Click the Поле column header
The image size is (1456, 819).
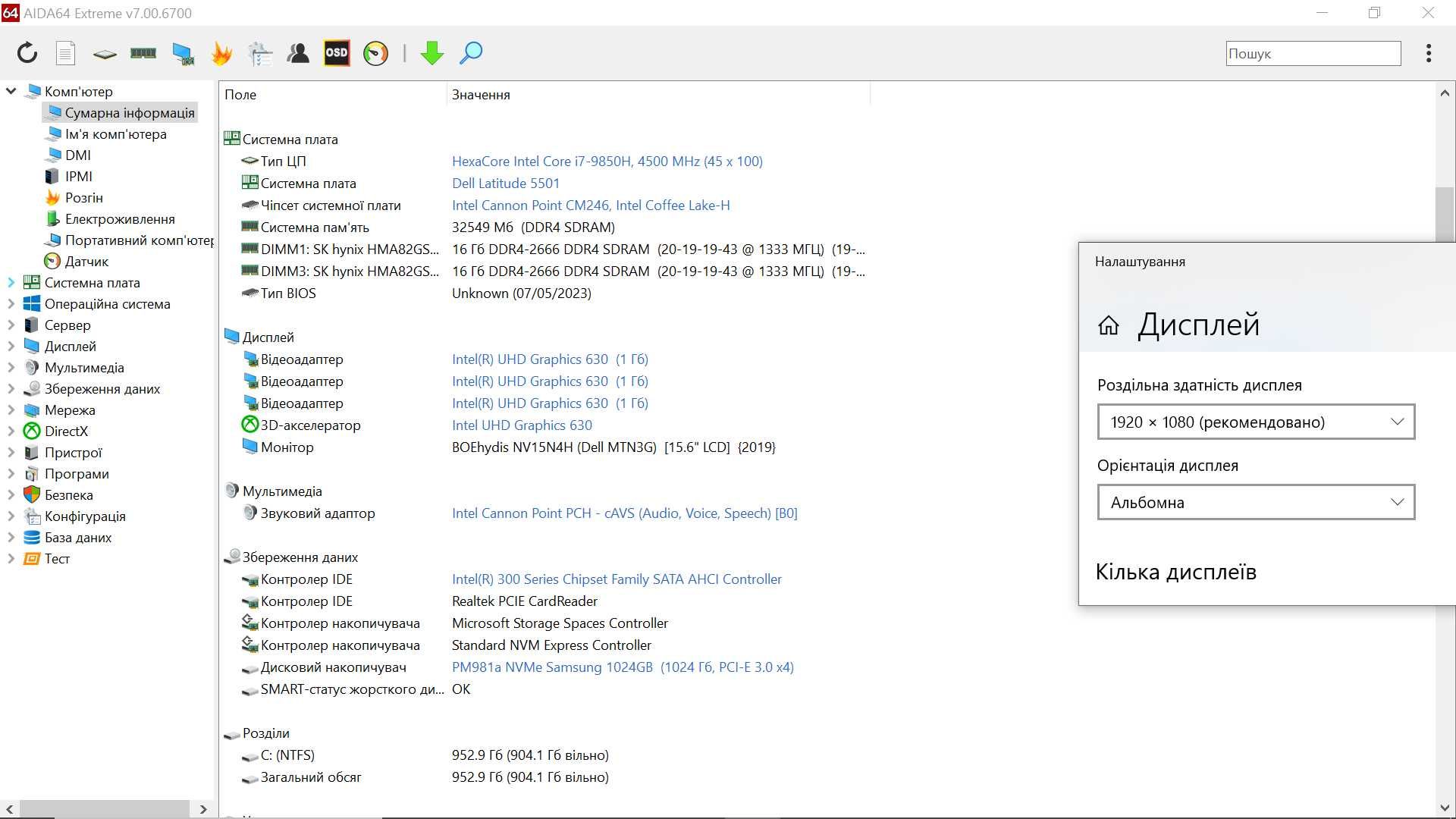333,95
